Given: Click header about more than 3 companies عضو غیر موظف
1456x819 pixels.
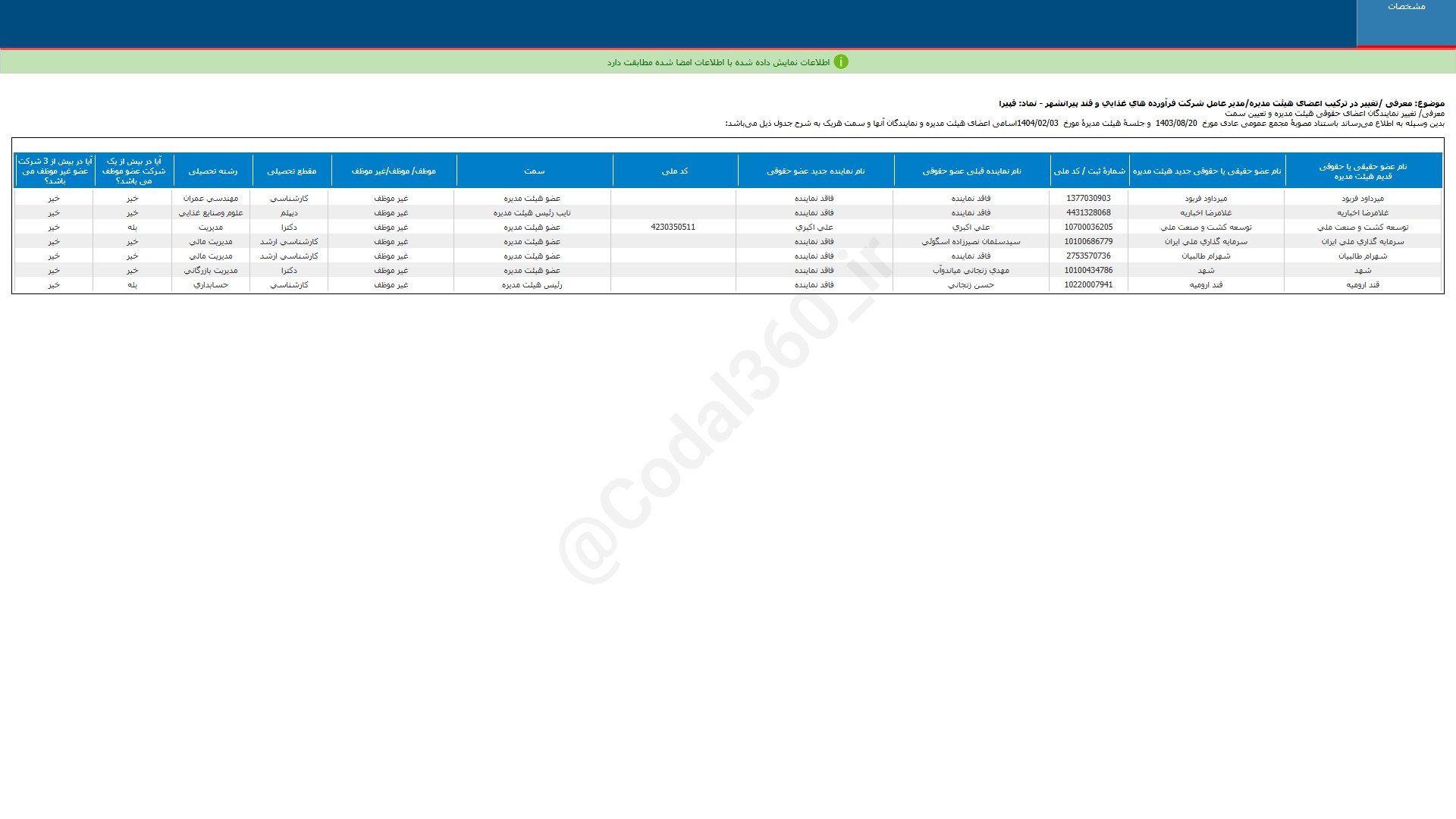Looking at the screenshot, I should tap(54, 171).
